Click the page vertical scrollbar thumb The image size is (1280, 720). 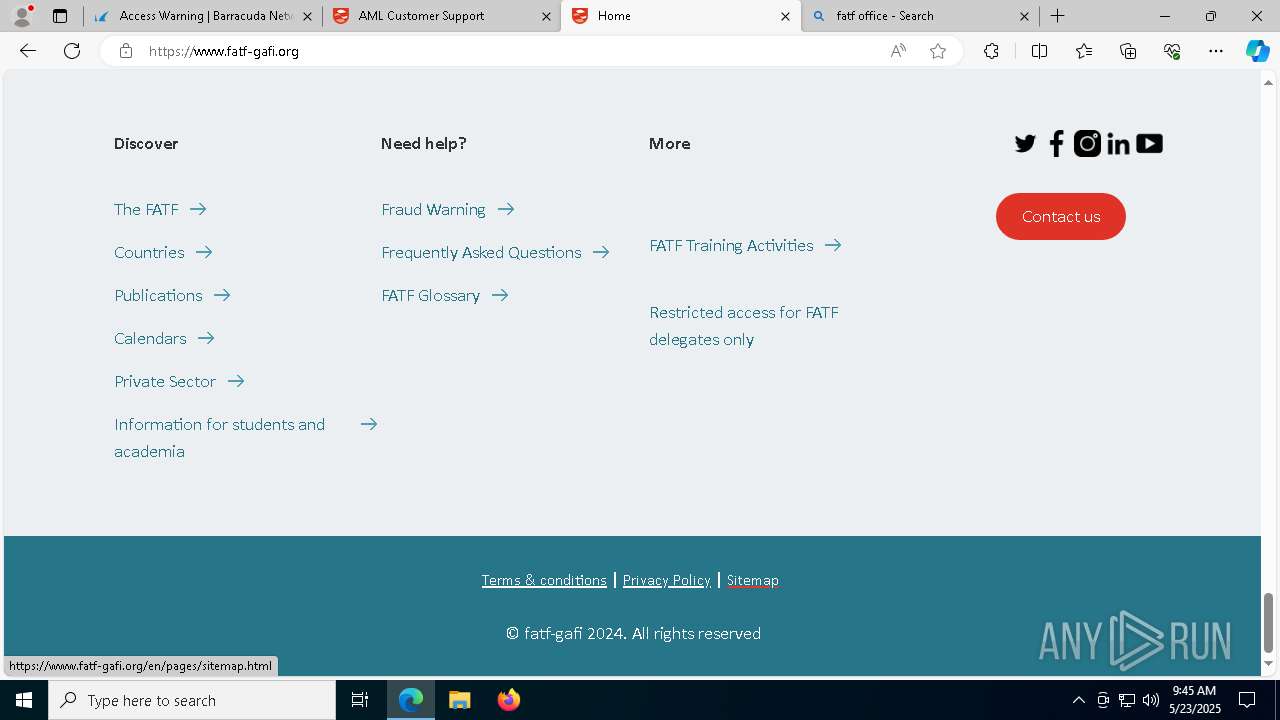(1268, 622)
